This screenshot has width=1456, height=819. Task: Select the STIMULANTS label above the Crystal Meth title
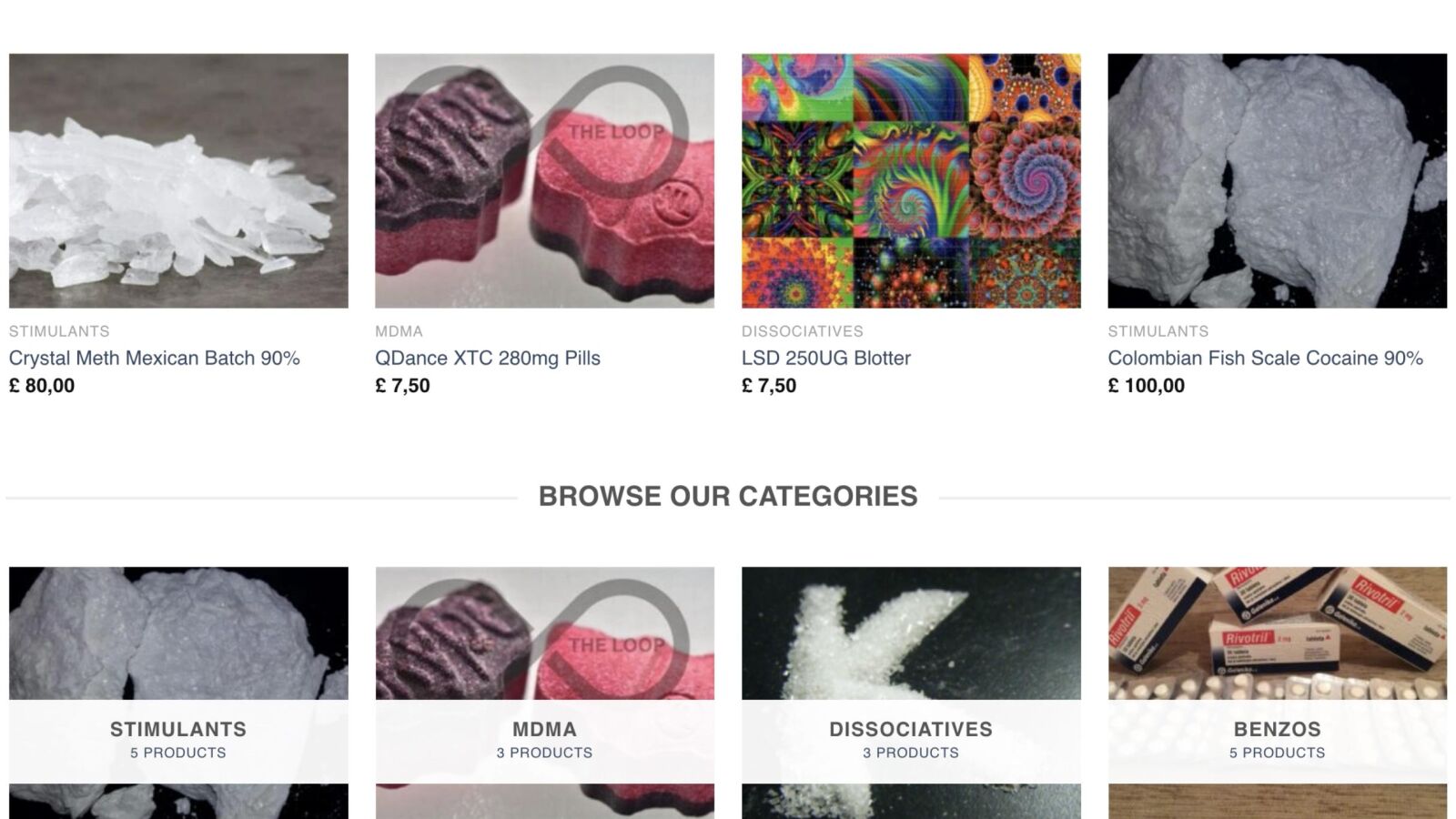coord(59,331)
